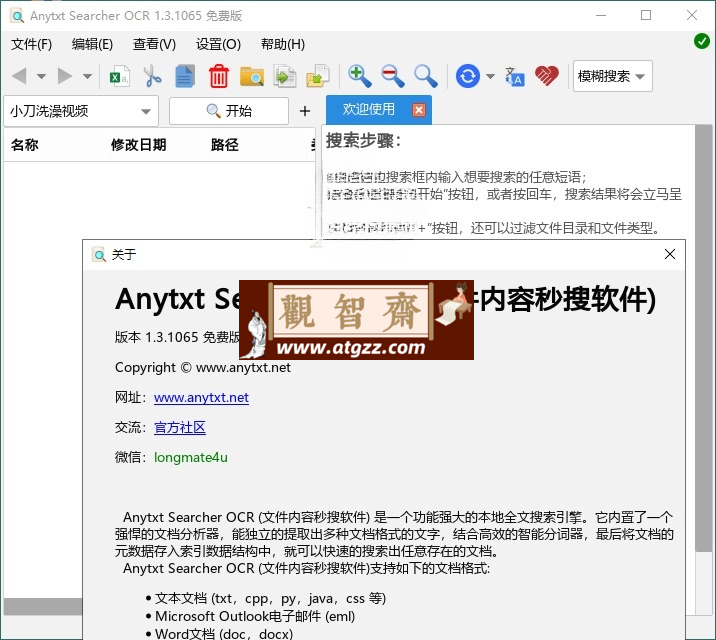716x640 pixels.
Task: Click the green check status icon
Action: tap(701, 41)
